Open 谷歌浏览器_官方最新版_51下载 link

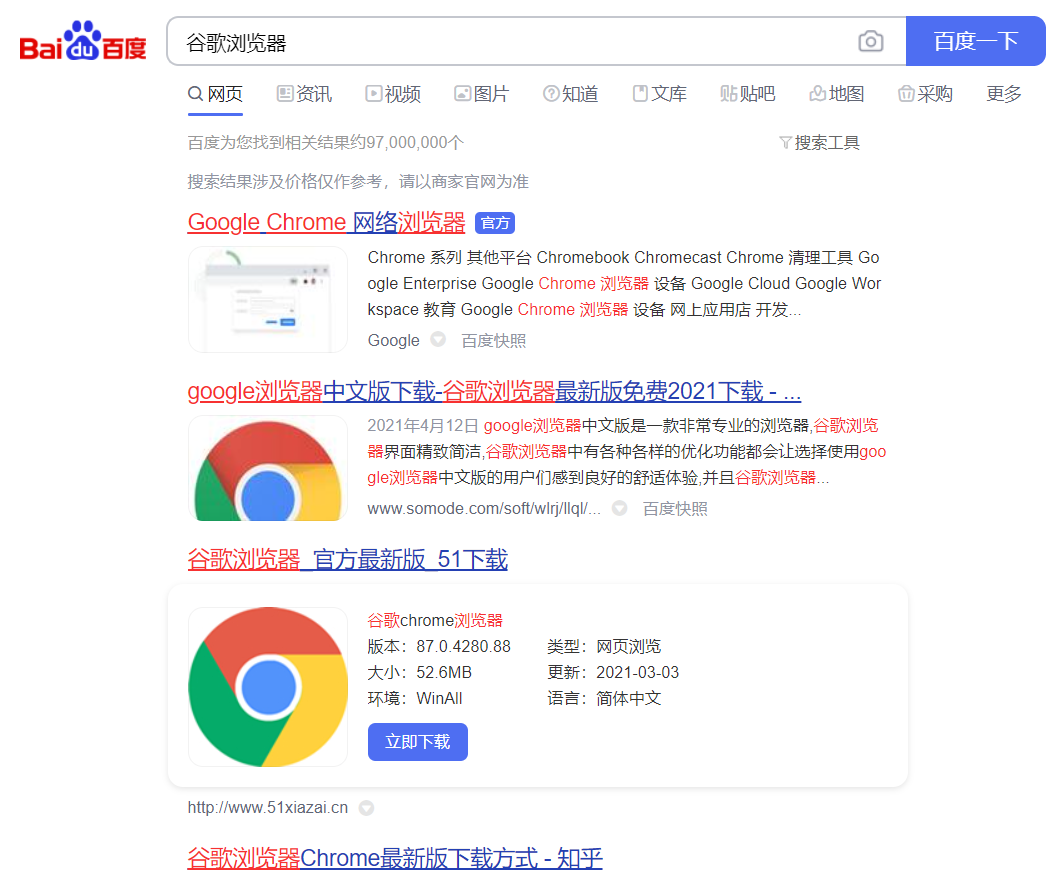coord(348,559)
